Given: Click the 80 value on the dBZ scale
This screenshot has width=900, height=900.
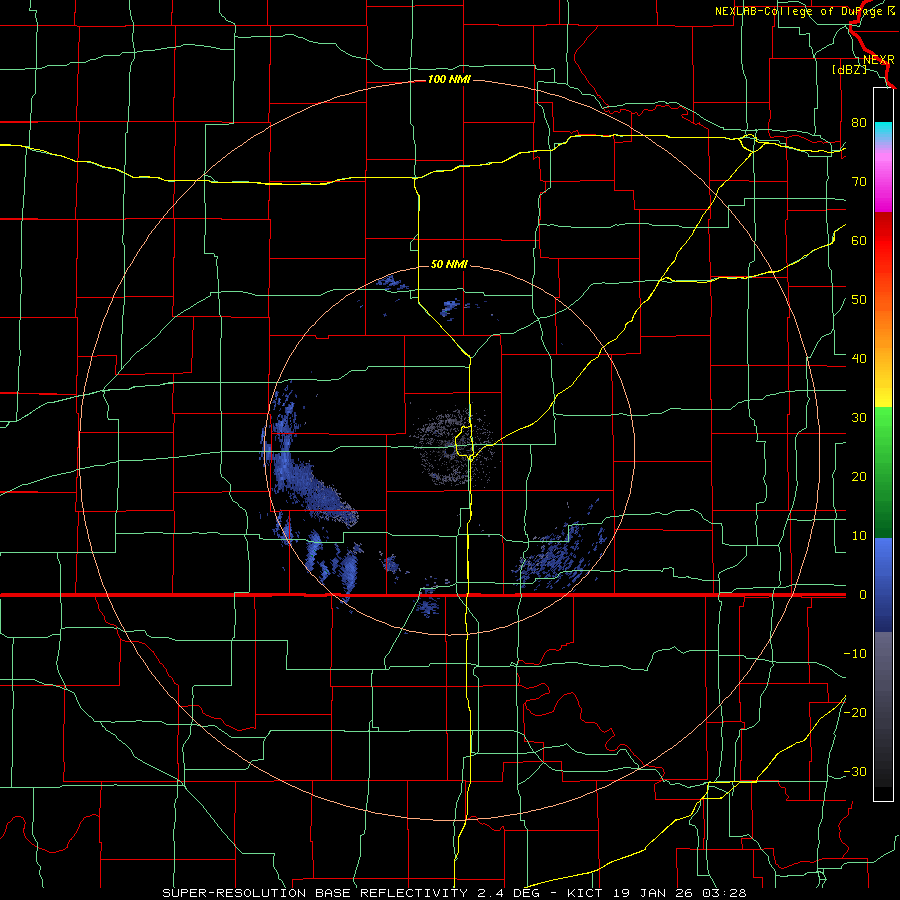Looking at the screenshot, I should point(859,123).
